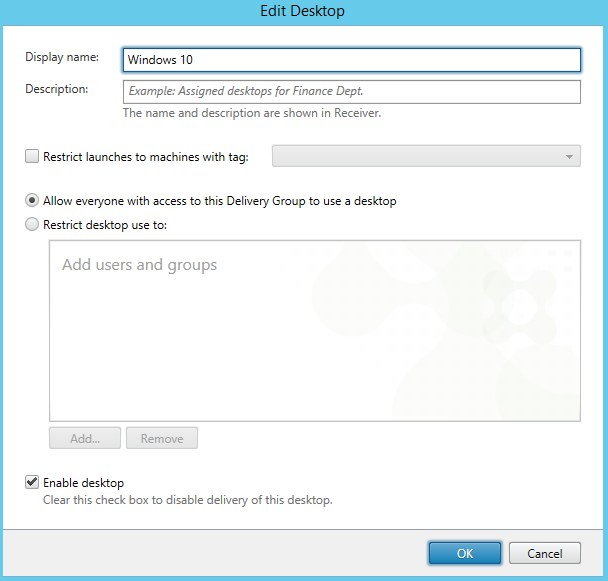This screenshot has height=581, width=608.
Task: Select Allow everyone with access radio button
Action: [32, 201]
